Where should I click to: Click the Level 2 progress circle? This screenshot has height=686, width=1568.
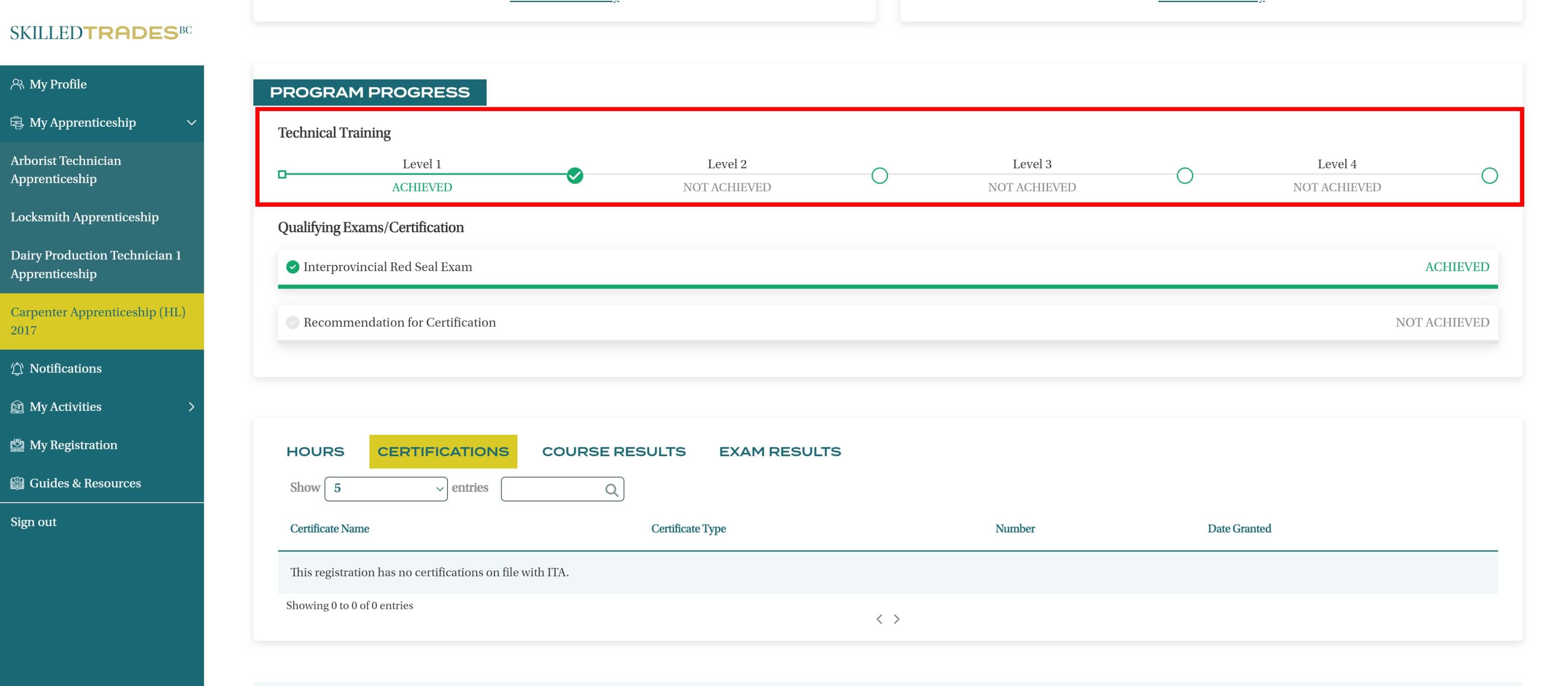click(x=879, y=176)
